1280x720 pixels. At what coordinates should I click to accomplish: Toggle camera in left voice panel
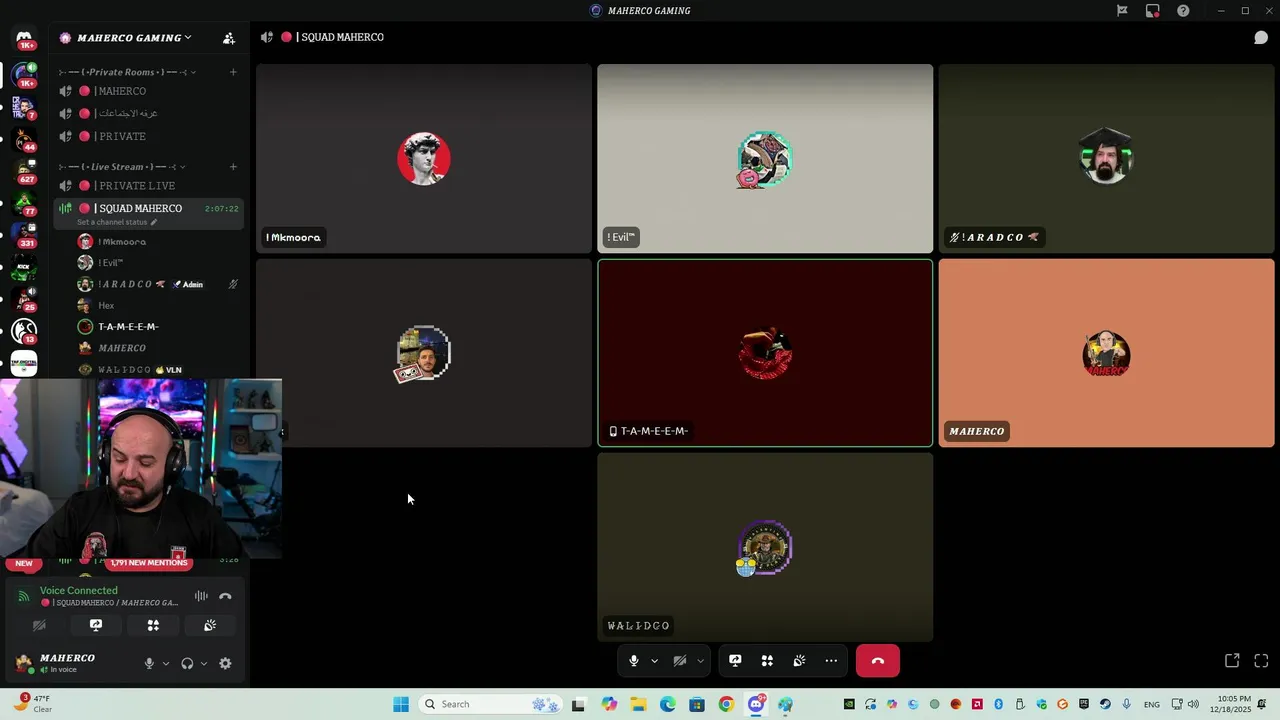coord(39,625)
